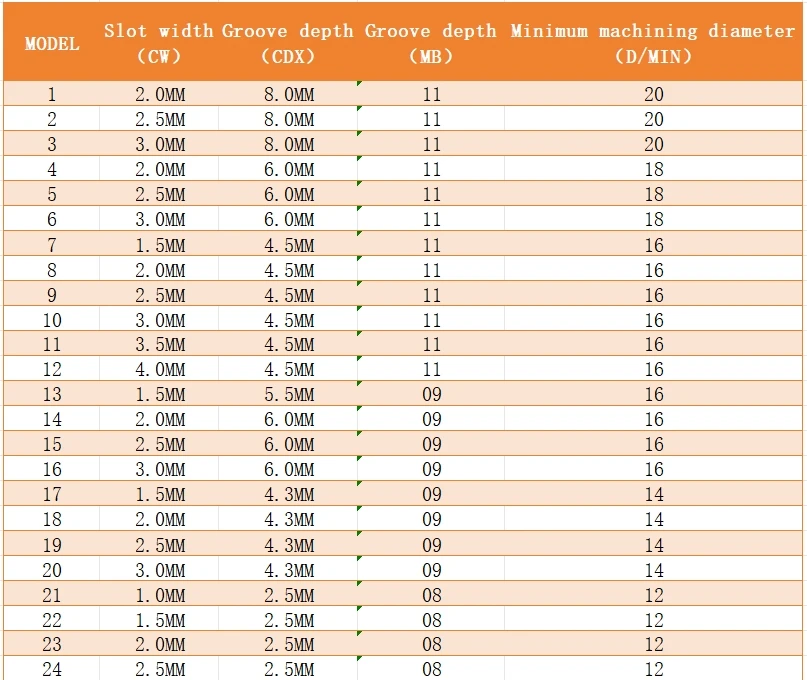The height and width of the screenshot is (680, 807).
Task: Select model number 6 cell
Action: (x=51, y=219)
